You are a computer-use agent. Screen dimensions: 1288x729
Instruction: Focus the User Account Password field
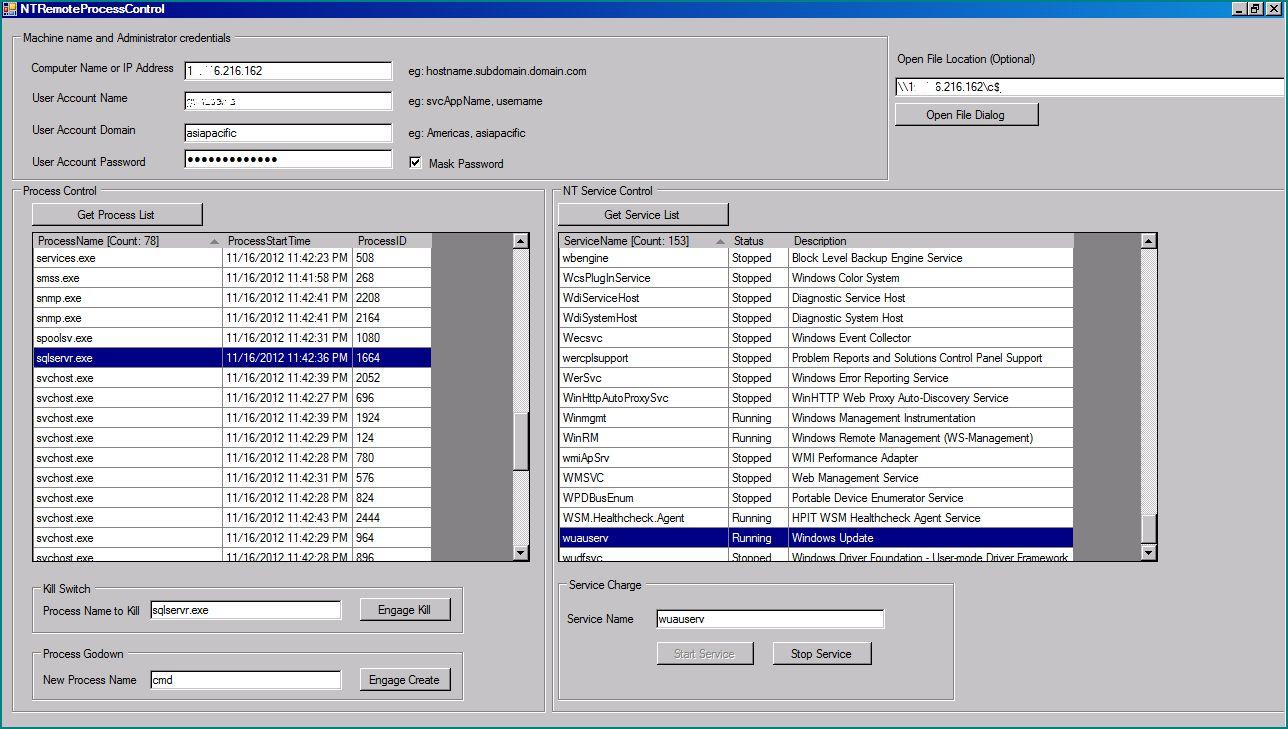(288, 159)
